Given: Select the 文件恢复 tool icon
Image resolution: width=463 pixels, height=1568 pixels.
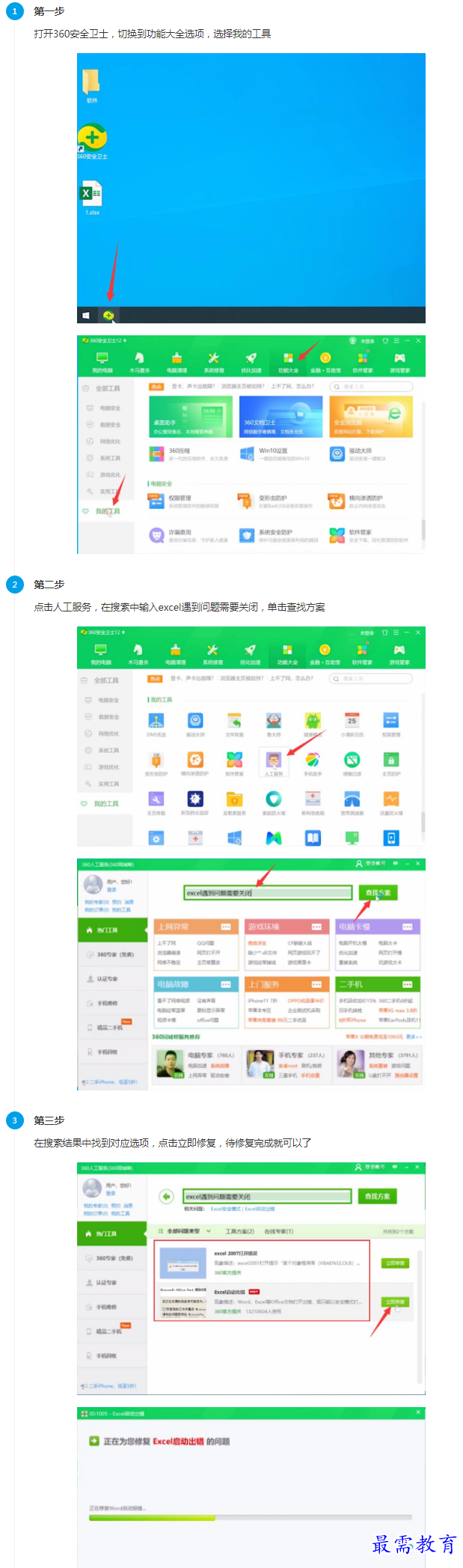Looking at the screenshot, I should [x=235, y=721].
